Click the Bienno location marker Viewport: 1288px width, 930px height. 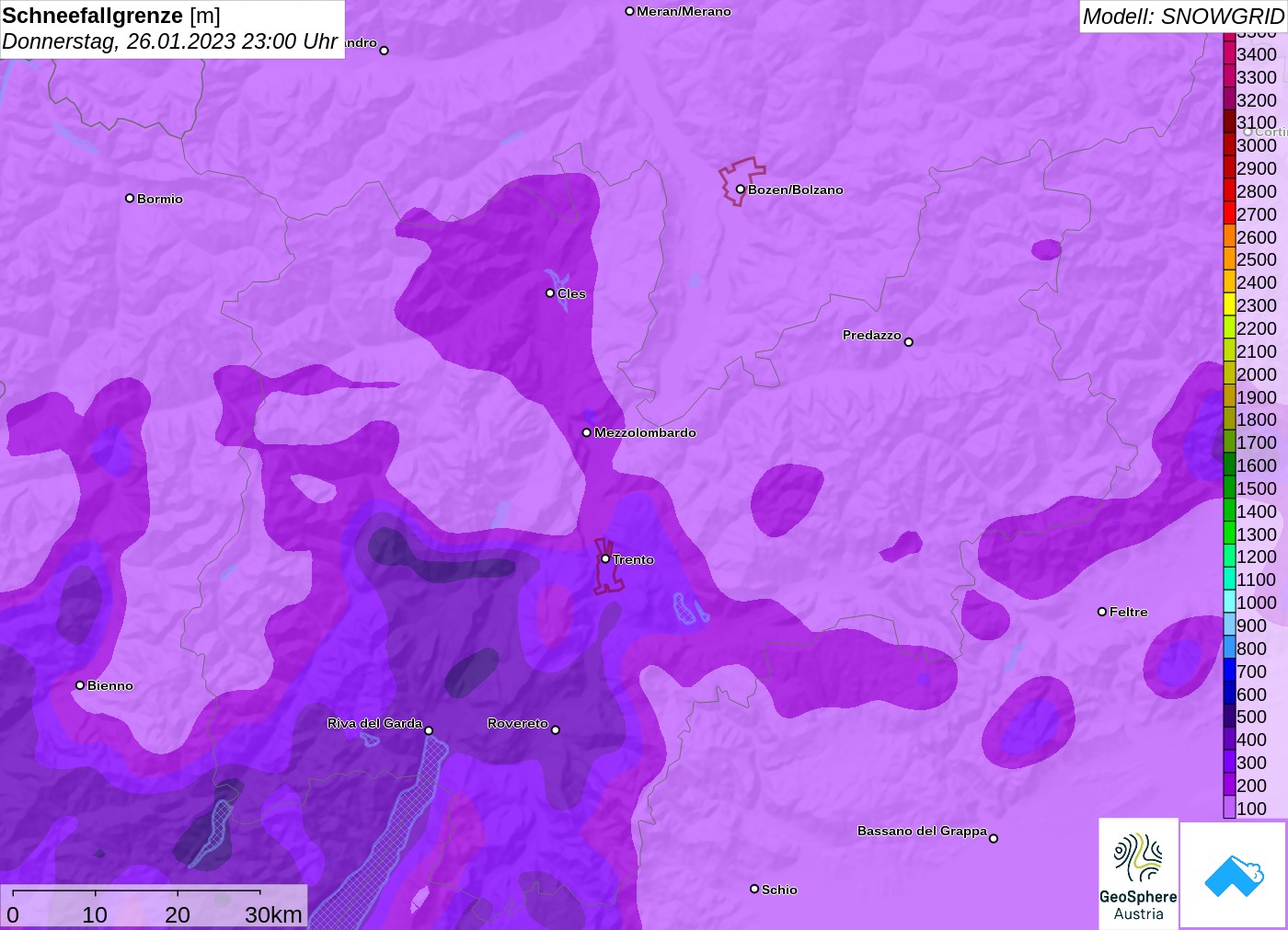tap(80, 685)
